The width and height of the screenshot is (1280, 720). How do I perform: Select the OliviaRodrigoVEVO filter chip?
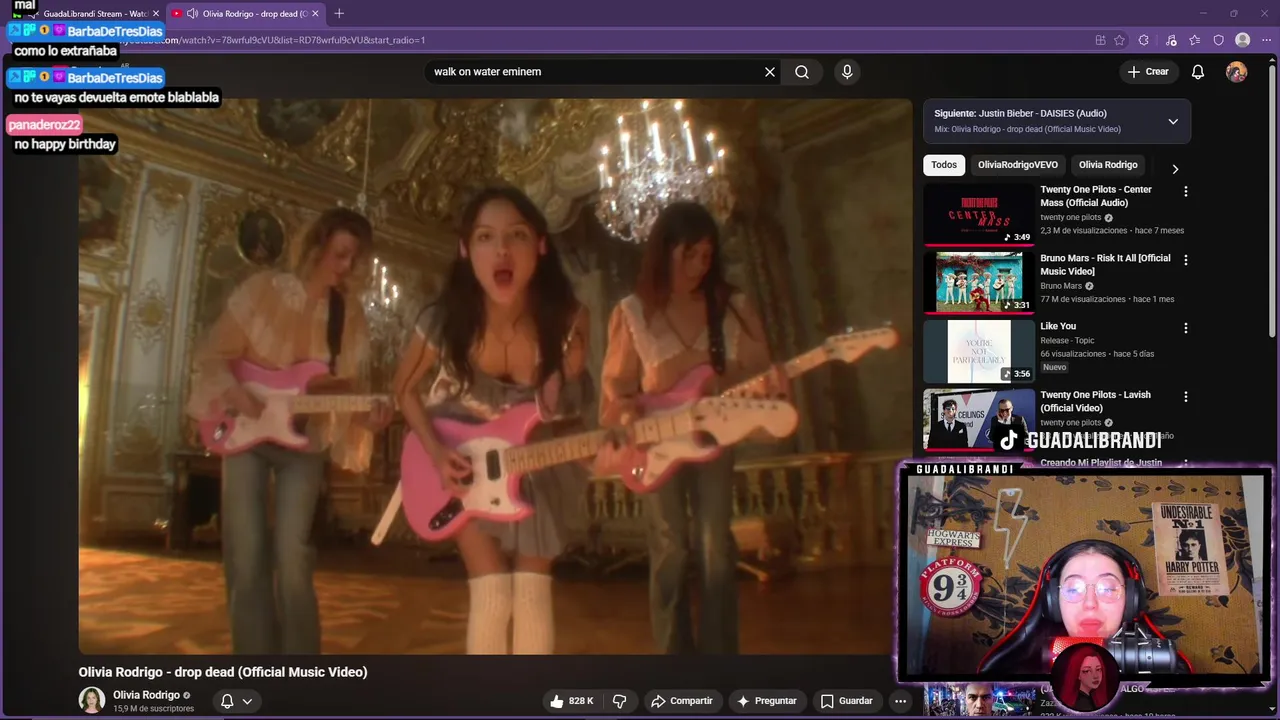tap(1017, 165)
